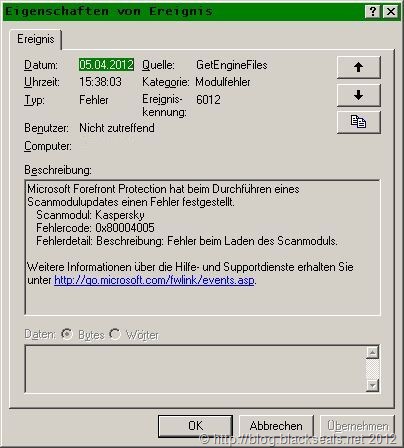
Task: Show previous event with up arrow button
Action: pyautogui.click(x=359, y=67)
